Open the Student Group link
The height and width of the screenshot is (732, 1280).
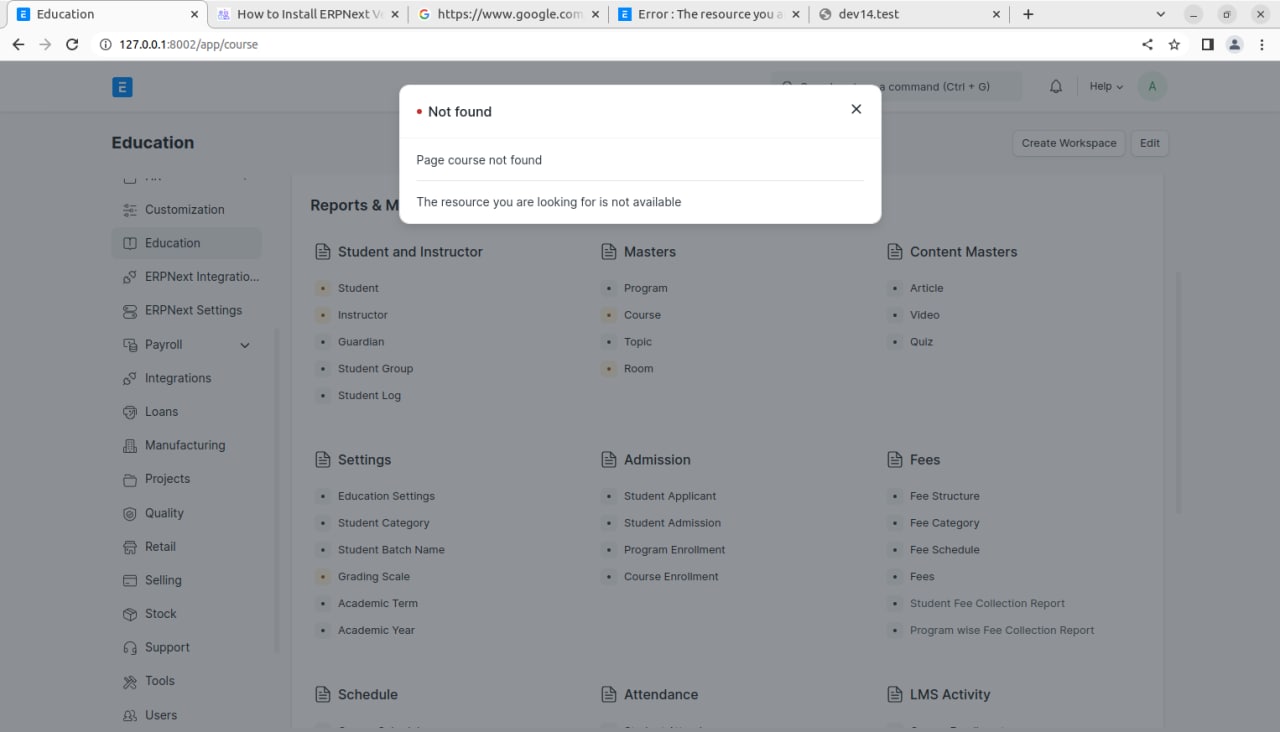(375, 369)
